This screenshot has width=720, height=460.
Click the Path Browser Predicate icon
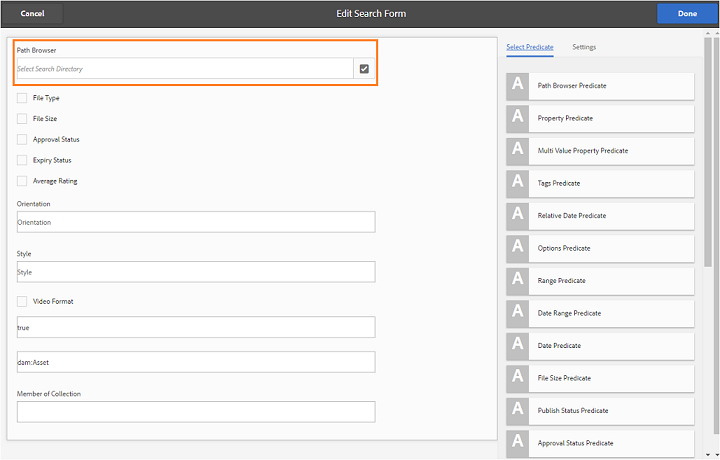tap(518, 86)
